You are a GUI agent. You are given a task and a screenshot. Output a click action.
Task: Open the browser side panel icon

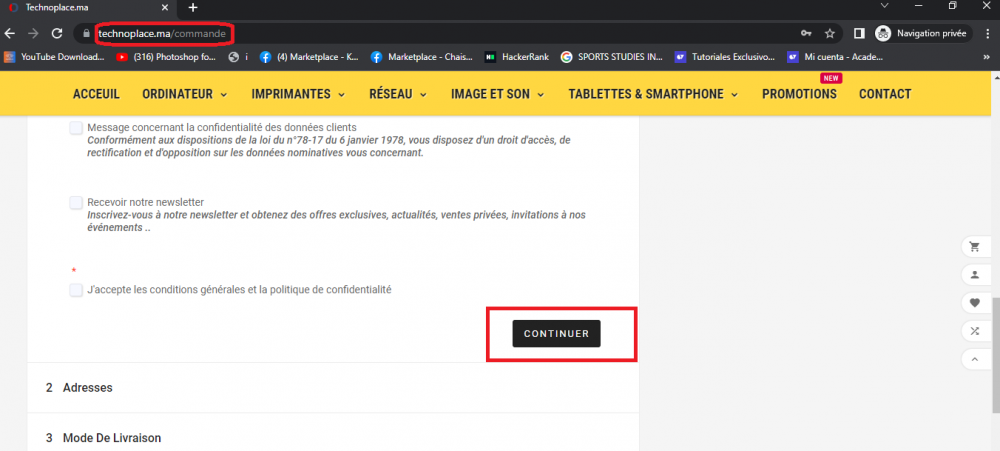point(859,33)
